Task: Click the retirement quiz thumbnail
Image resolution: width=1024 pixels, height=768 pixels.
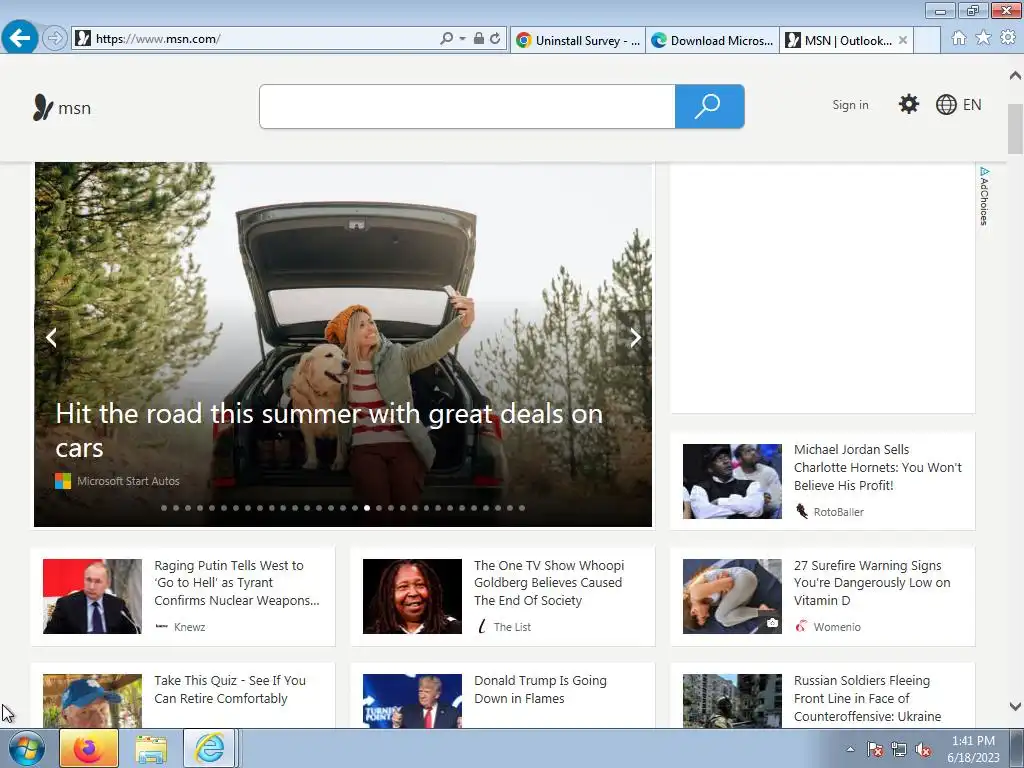Action: tap(92, 701)
